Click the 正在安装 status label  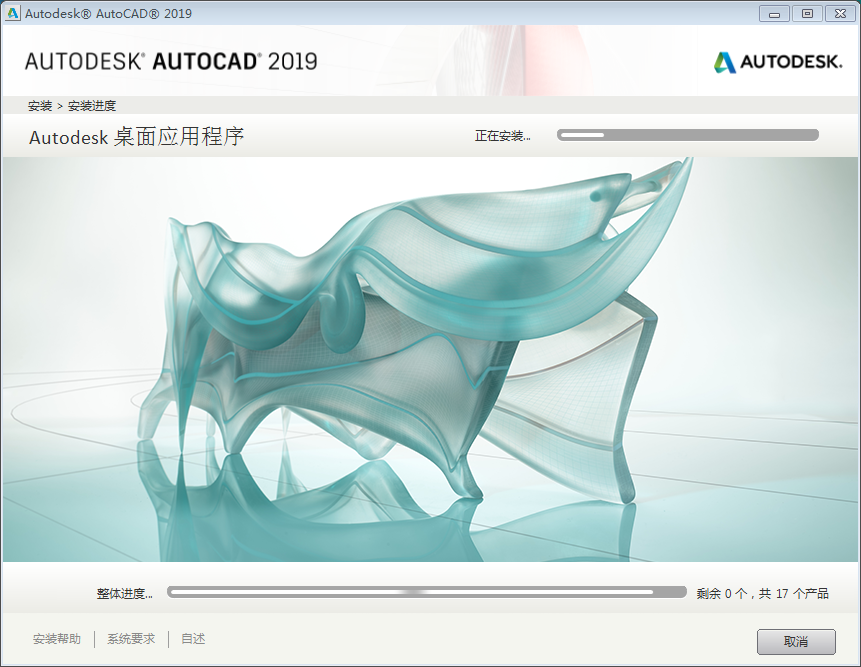coord(502,136)
